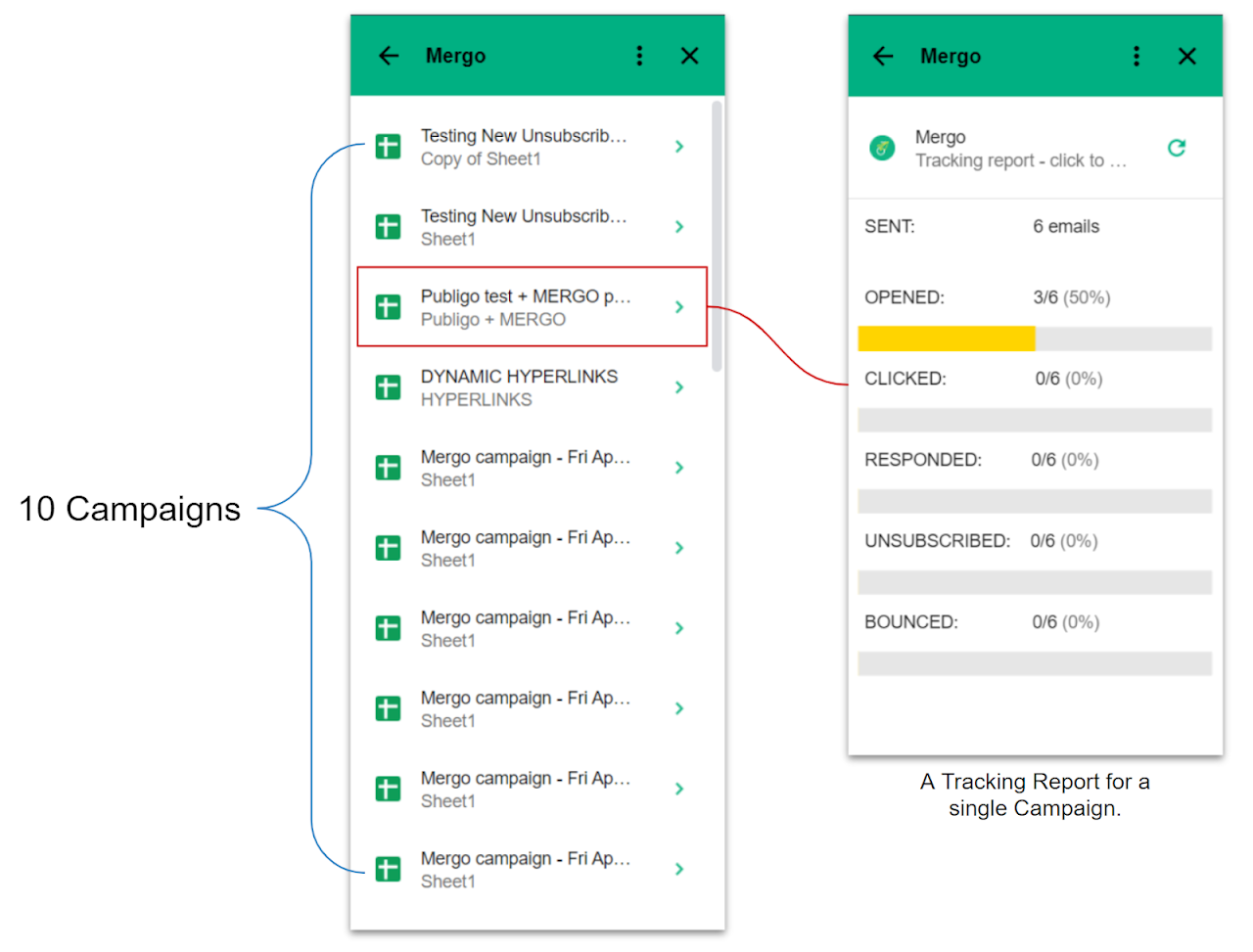
Task: Go back using arrow in tracking report panel
Action: pos(883,56)
